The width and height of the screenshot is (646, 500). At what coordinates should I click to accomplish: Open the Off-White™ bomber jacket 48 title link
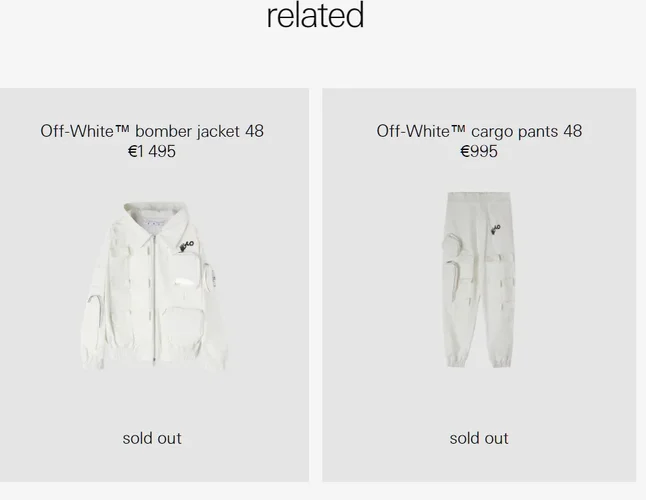pos(152,131)
